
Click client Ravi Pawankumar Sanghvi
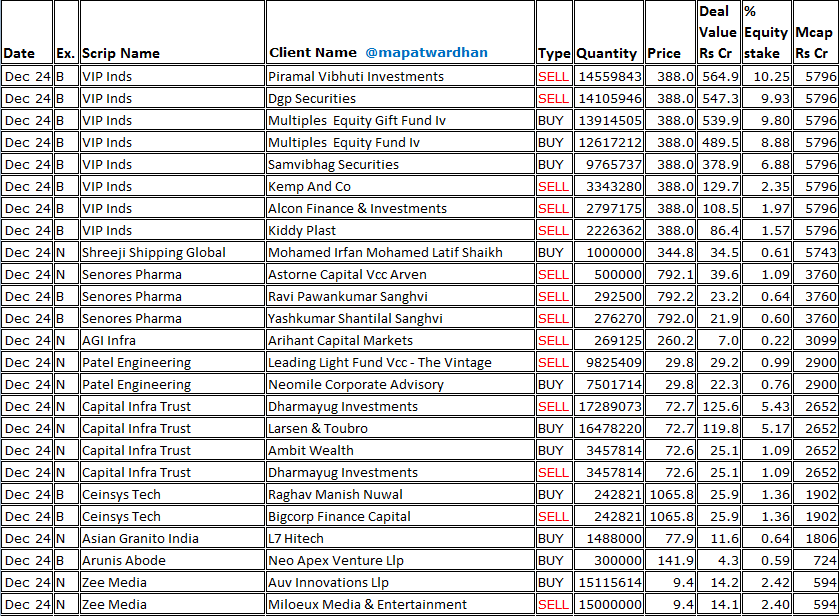point(348,296)
